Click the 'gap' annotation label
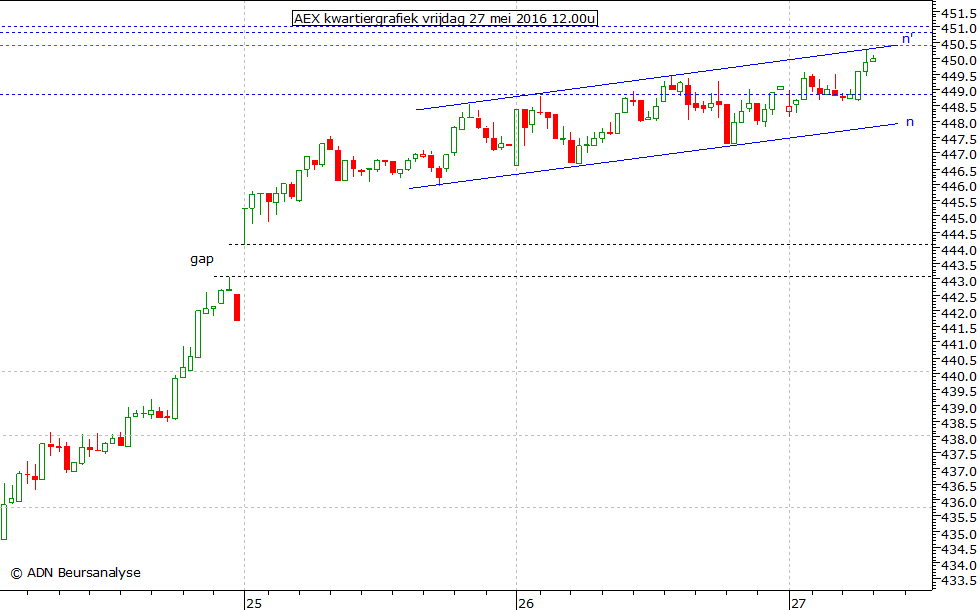Image resolution: width=980 pixels, height=610 pixels. pos(202,259)
